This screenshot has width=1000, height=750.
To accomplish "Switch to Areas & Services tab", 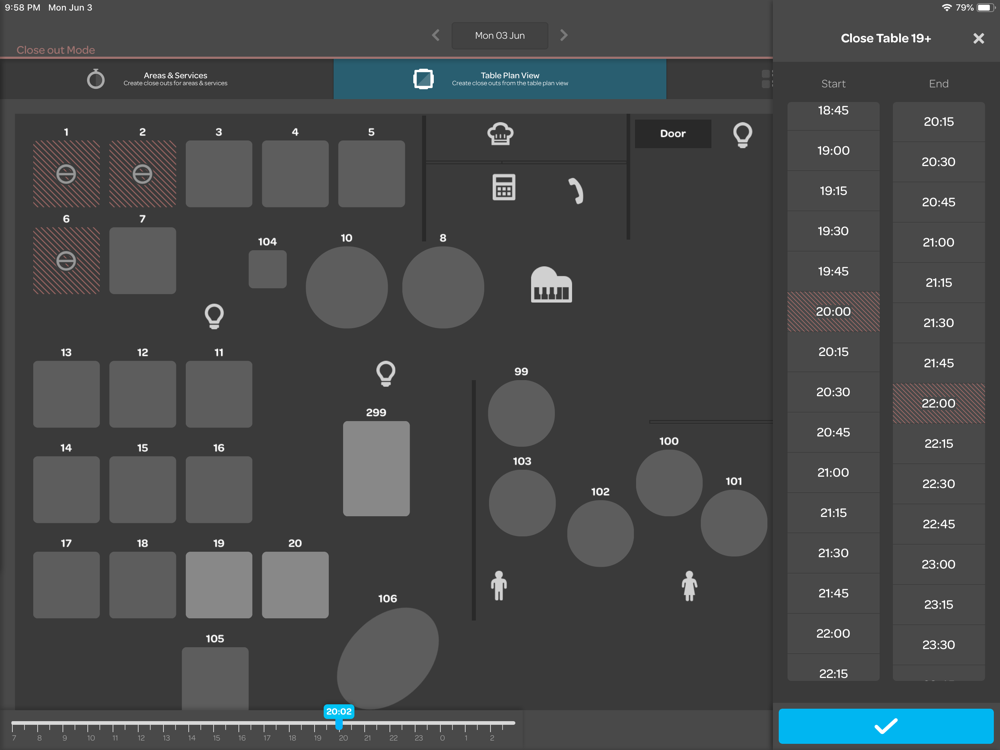I will tap(167, 79).
